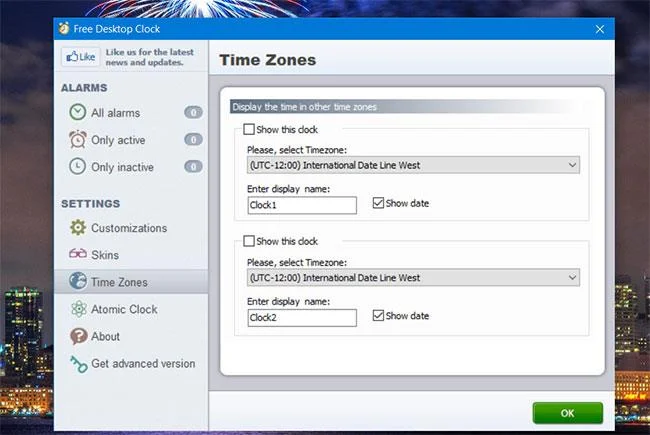Select Get advanced version link
Screen dimensions: 650x435
(131, 364)
